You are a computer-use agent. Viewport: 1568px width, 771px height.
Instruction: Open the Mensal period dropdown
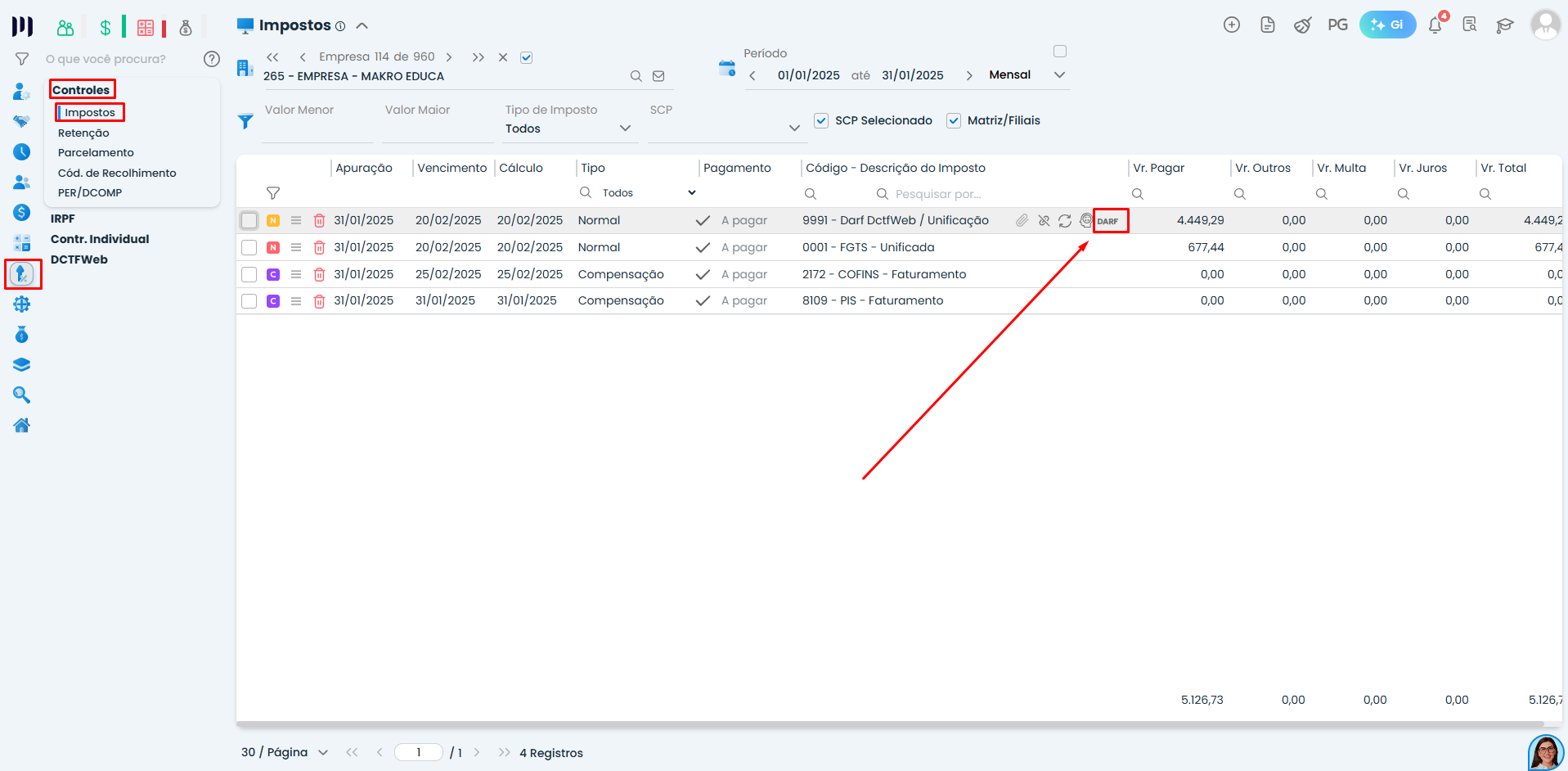1059,74
